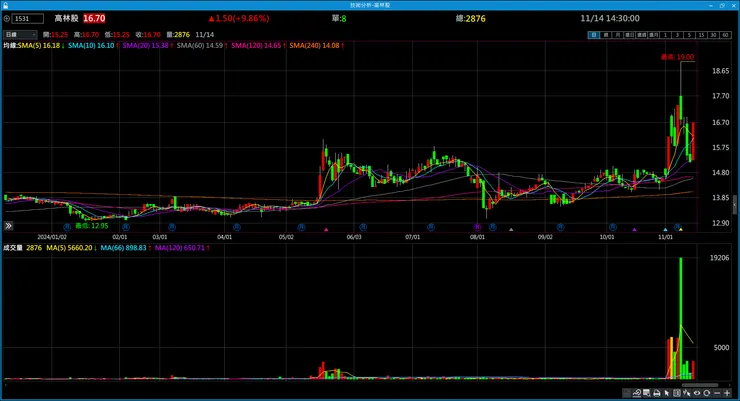740x401 pixels.
Task: Select the 5 minute period tab
Action: [x=689, y=35]
